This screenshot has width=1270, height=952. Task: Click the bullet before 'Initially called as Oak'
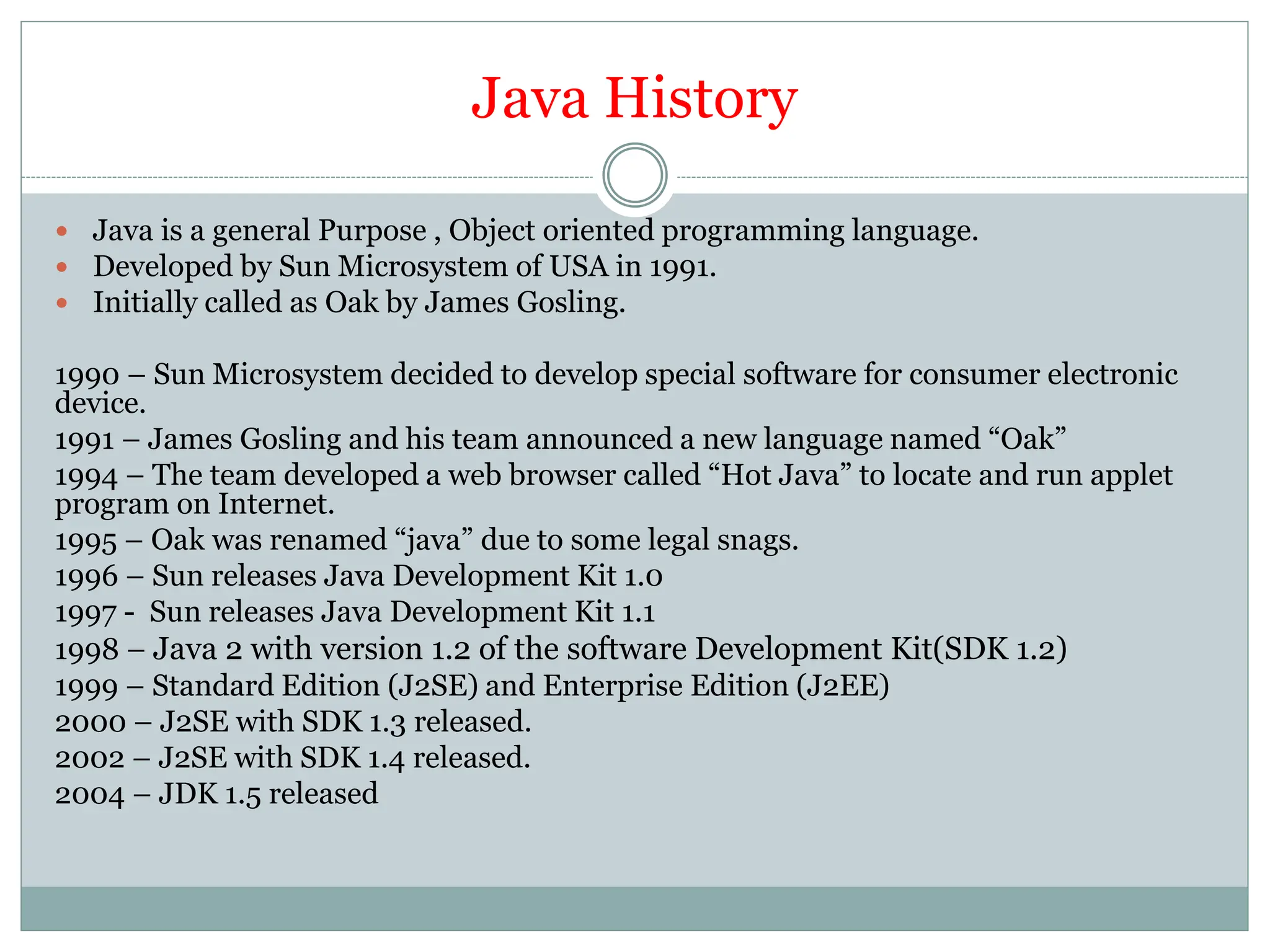tap(61, 304)
